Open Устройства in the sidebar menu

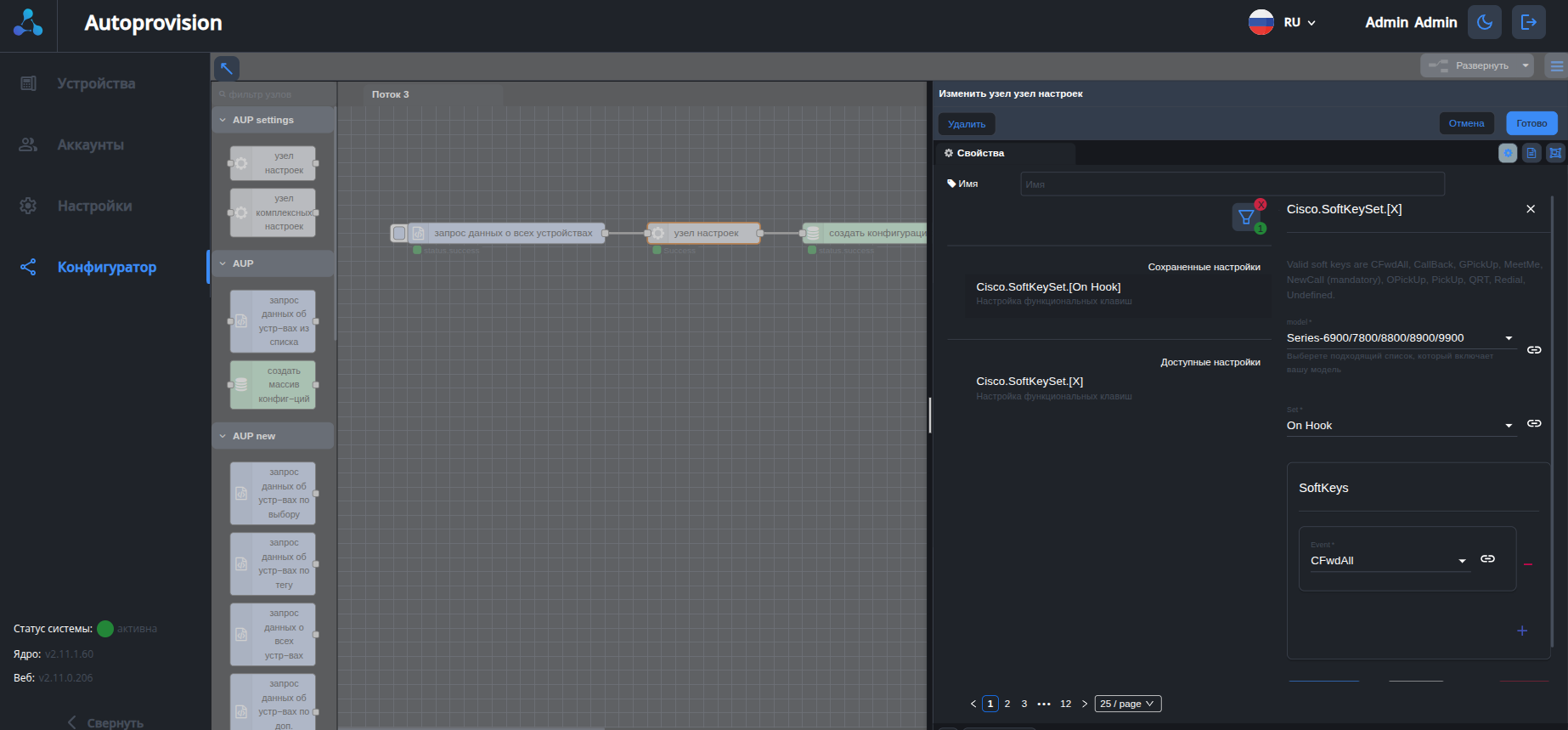point(96,83)
